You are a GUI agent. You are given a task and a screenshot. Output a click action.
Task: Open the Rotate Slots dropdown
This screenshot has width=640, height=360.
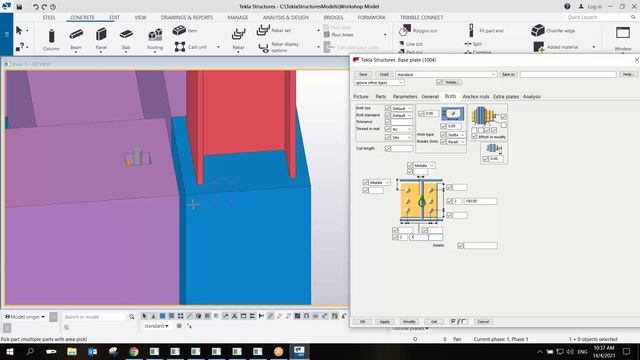click(456, 142)
